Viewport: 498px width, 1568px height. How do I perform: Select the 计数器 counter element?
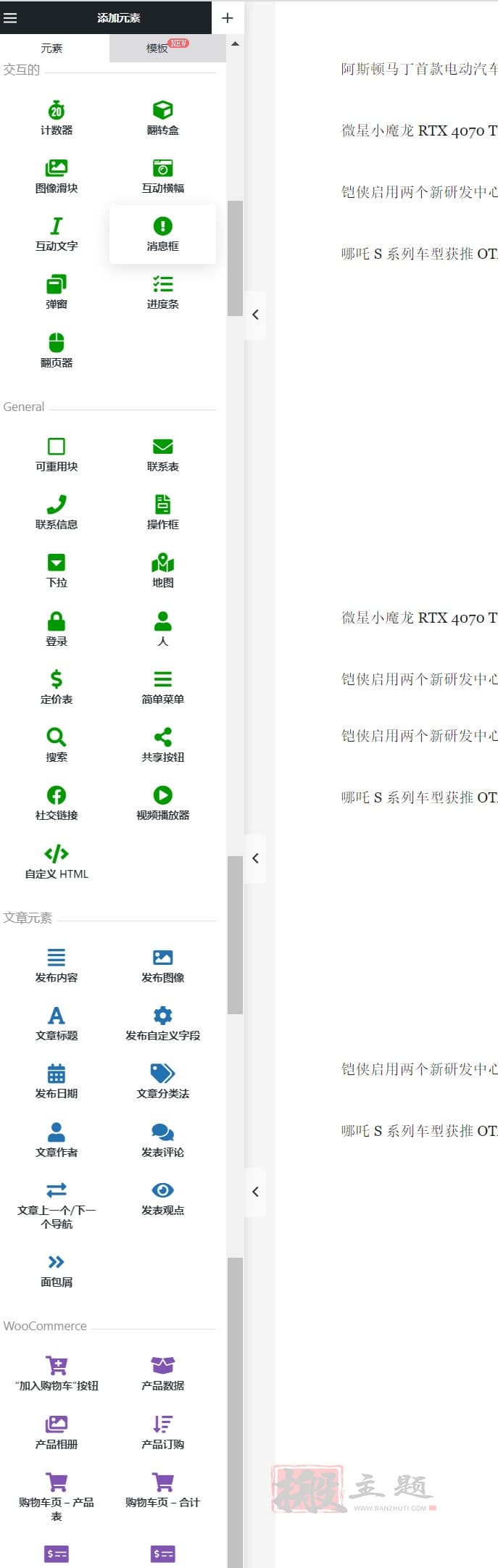[57, 118]
